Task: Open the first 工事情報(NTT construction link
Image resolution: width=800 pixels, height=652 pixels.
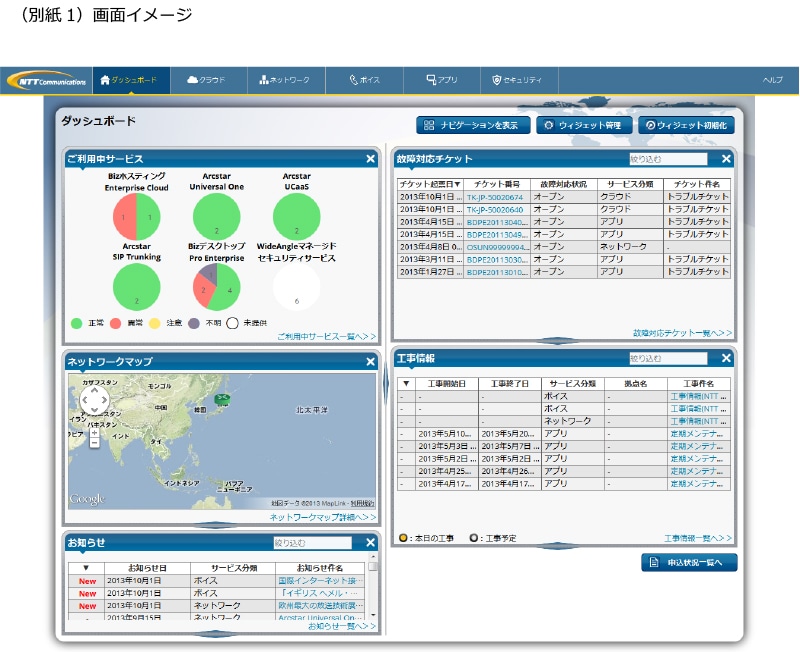Action: point(698,396)
